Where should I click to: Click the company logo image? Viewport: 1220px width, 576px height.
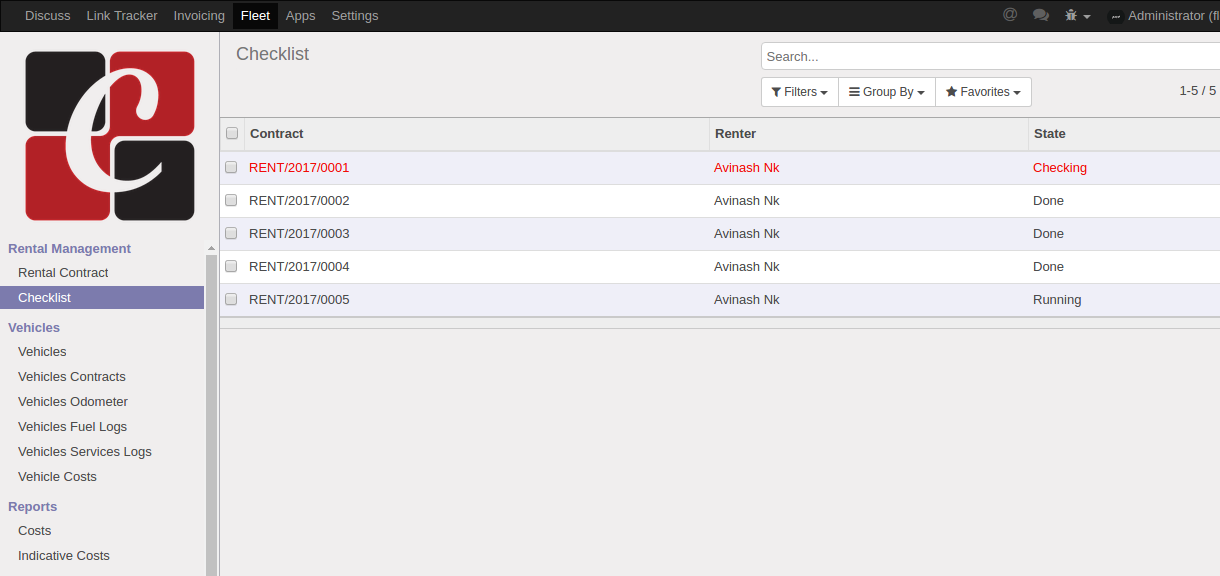tap(110, 135)
